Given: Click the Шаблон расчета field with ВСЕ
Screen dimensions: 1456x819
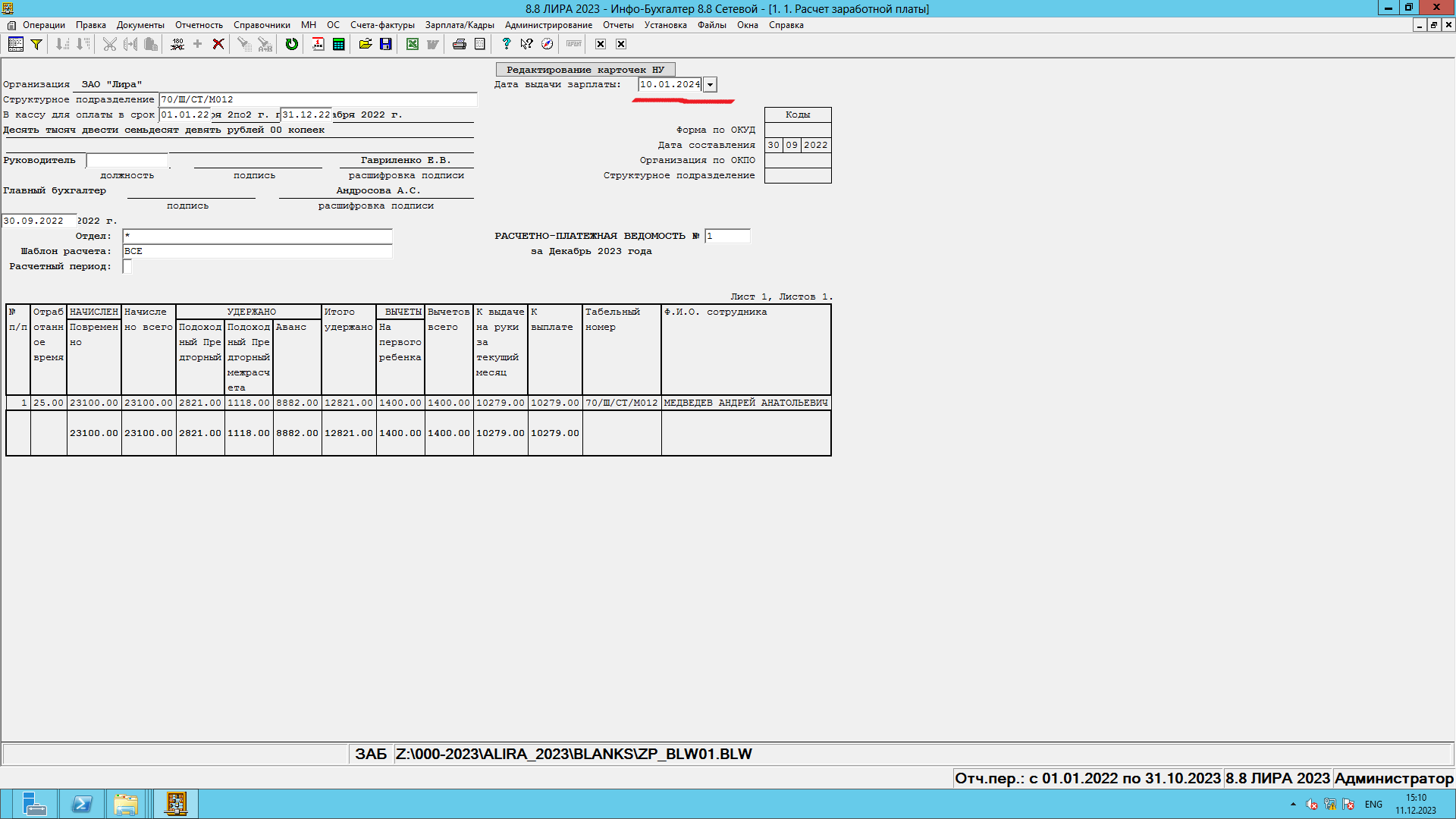Looking at the screenshot, I should click(x=257, y=251).
